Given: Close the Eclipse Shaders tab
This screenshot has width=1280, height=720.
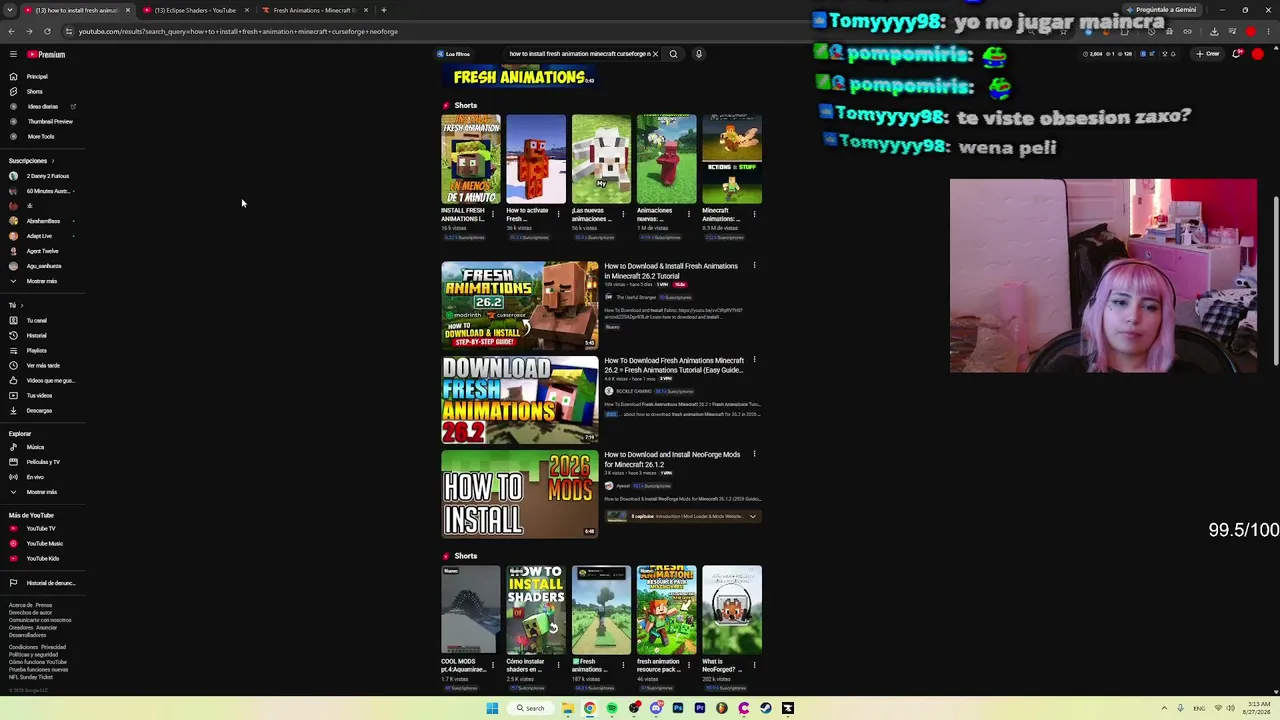Looking at the screenshot, I should (x=246, y=10).
